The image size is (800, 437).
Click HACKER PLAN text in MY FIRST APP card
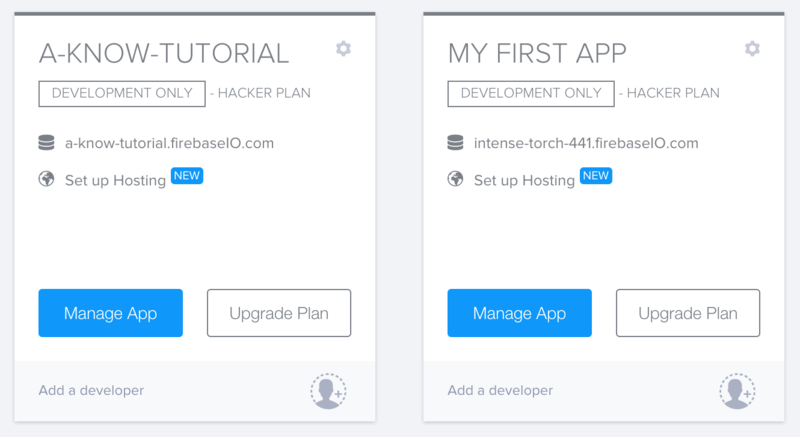[x=673, y=93]
